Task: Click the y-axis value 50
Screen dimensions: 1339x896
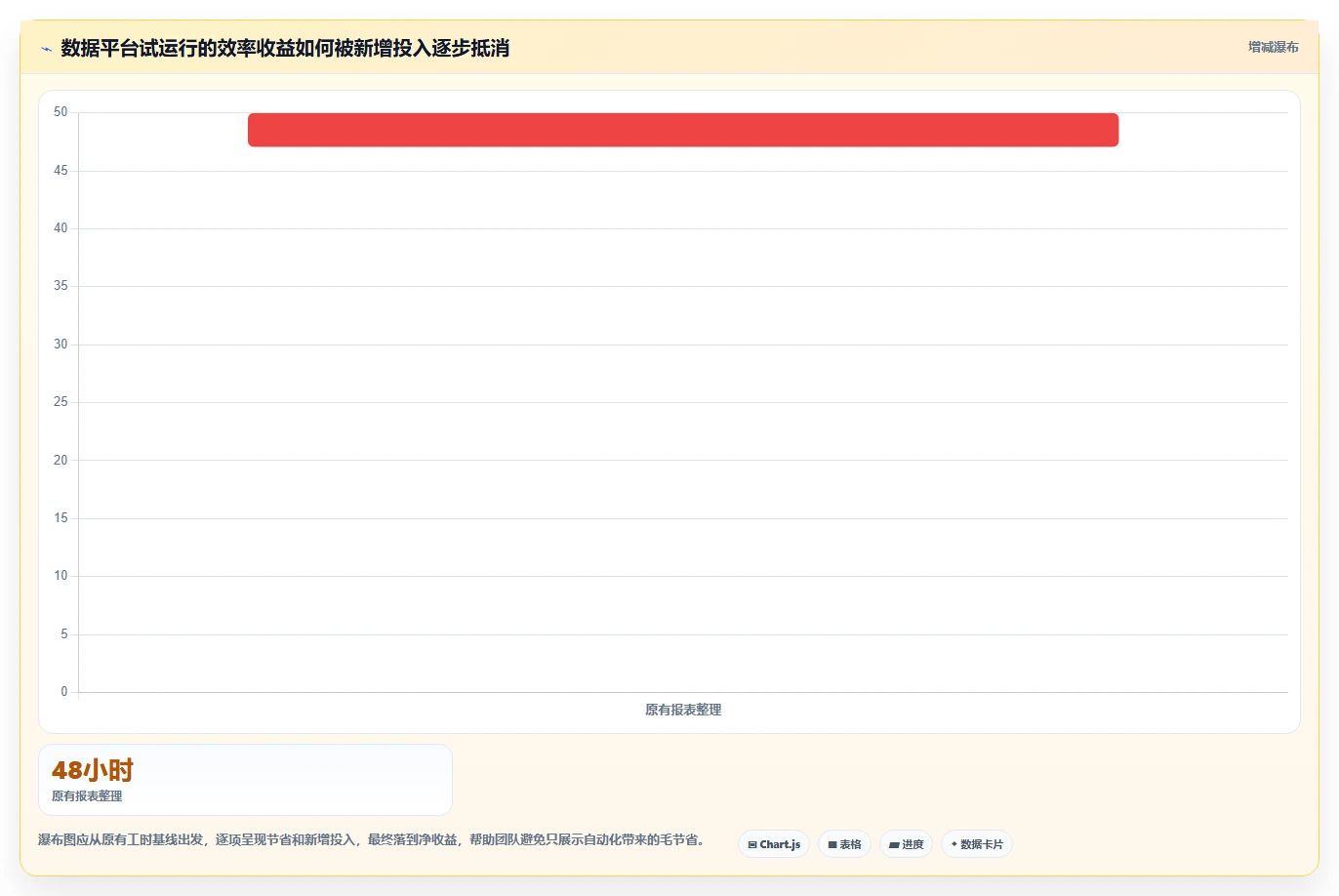Action: click(61, 112)
